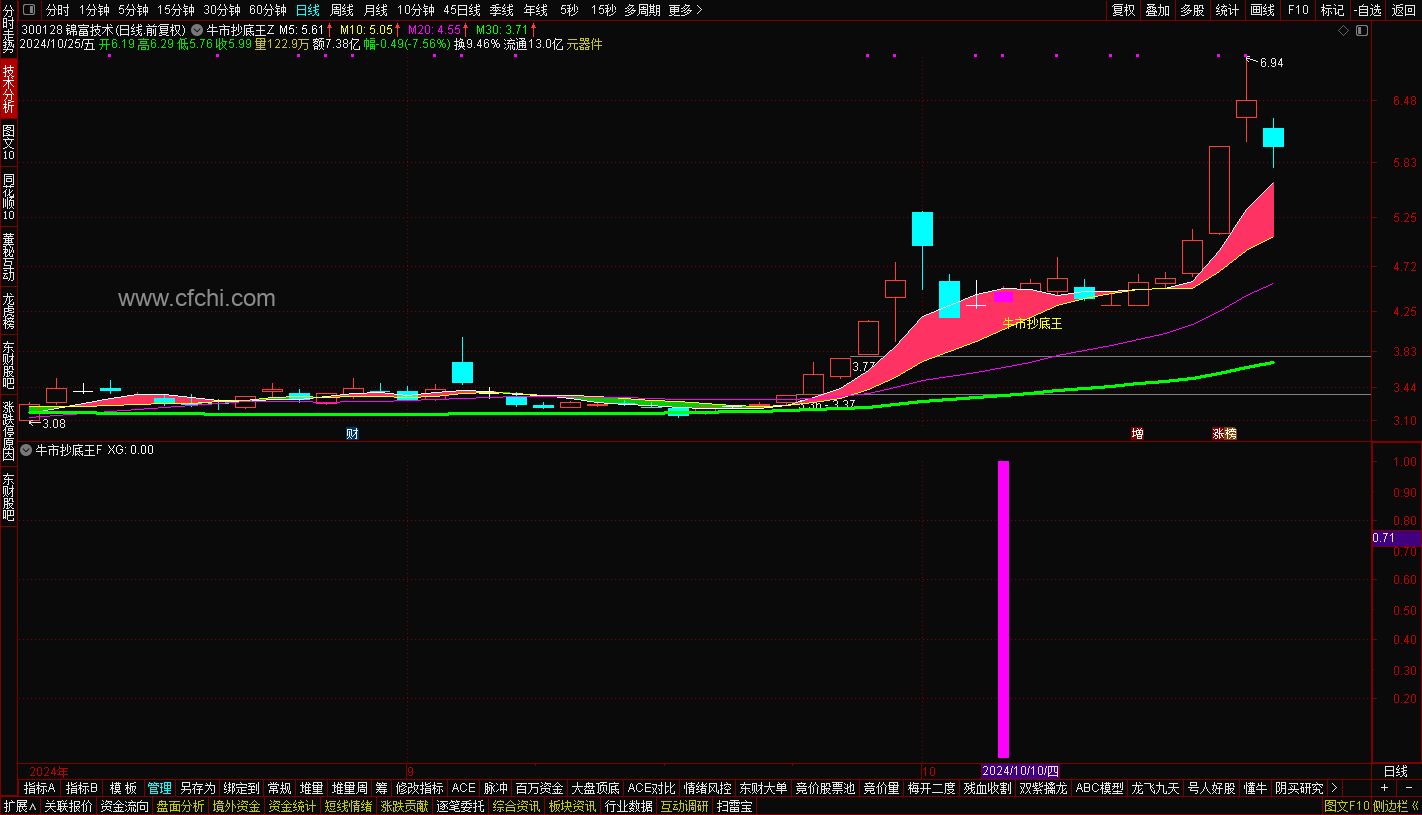Image resolution: width=1422 pixels, height=815 pixels.
Task: Open 资金流向 bottom tab
Action: tap(124, 806)
